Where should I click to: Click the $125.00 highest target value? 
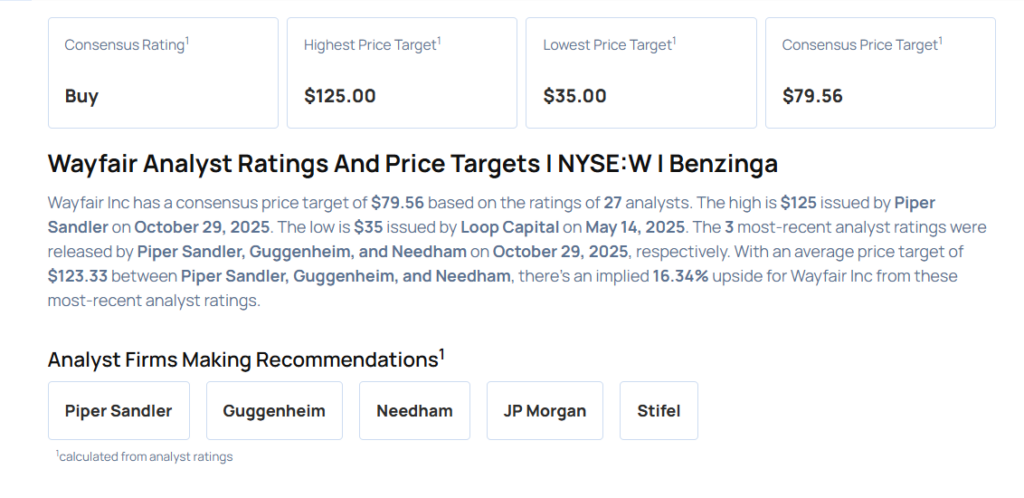tap(340, 96)
